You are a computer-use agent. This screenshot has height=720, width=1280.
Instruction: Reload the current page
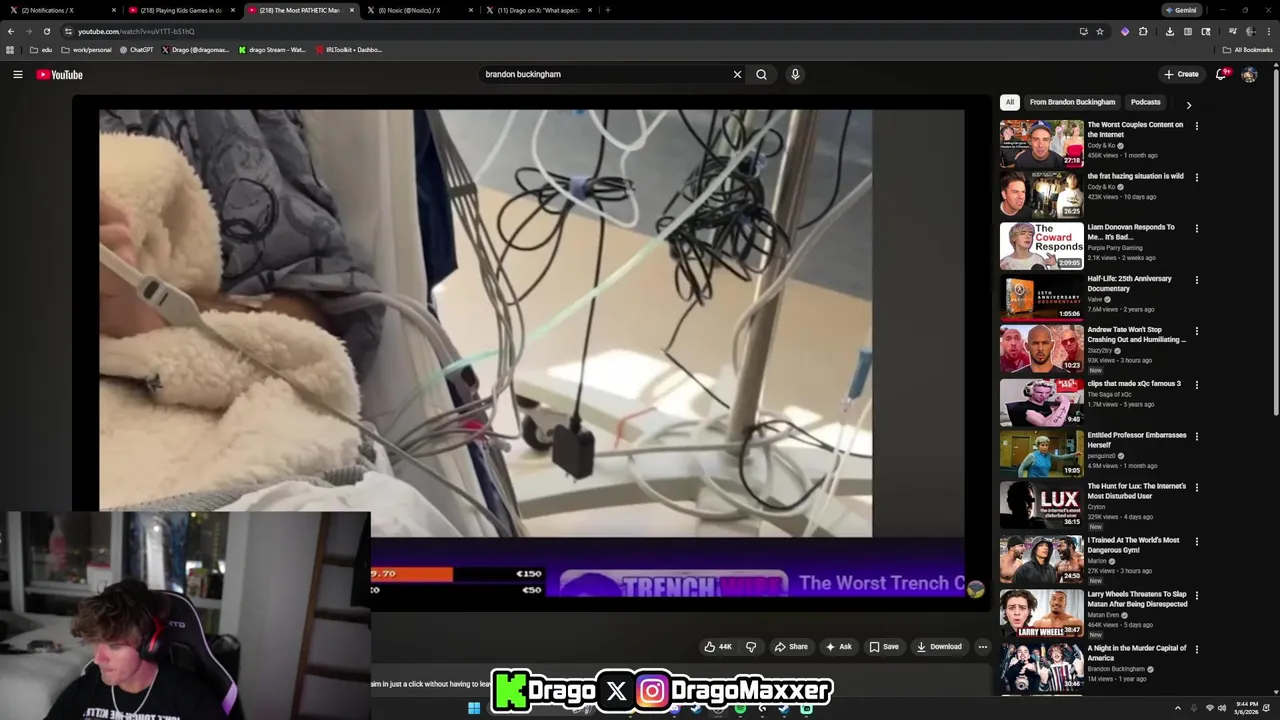click(x=46, y=31)
